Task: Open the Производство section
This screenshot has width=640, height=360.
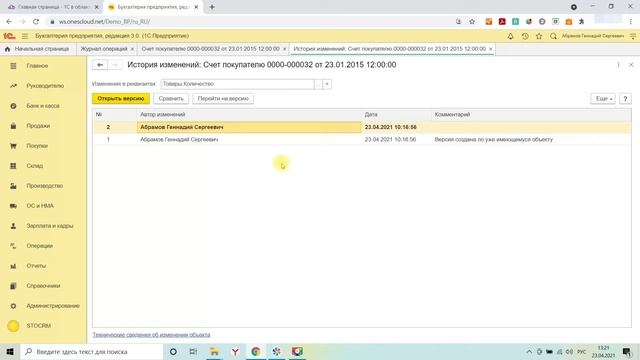Action: [43, 186]
